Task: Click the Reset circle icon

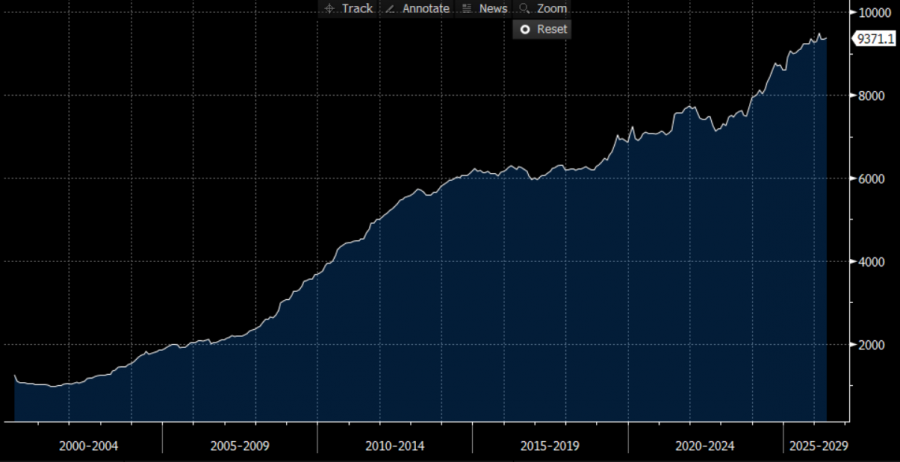Action: click(x=525, y=29)
